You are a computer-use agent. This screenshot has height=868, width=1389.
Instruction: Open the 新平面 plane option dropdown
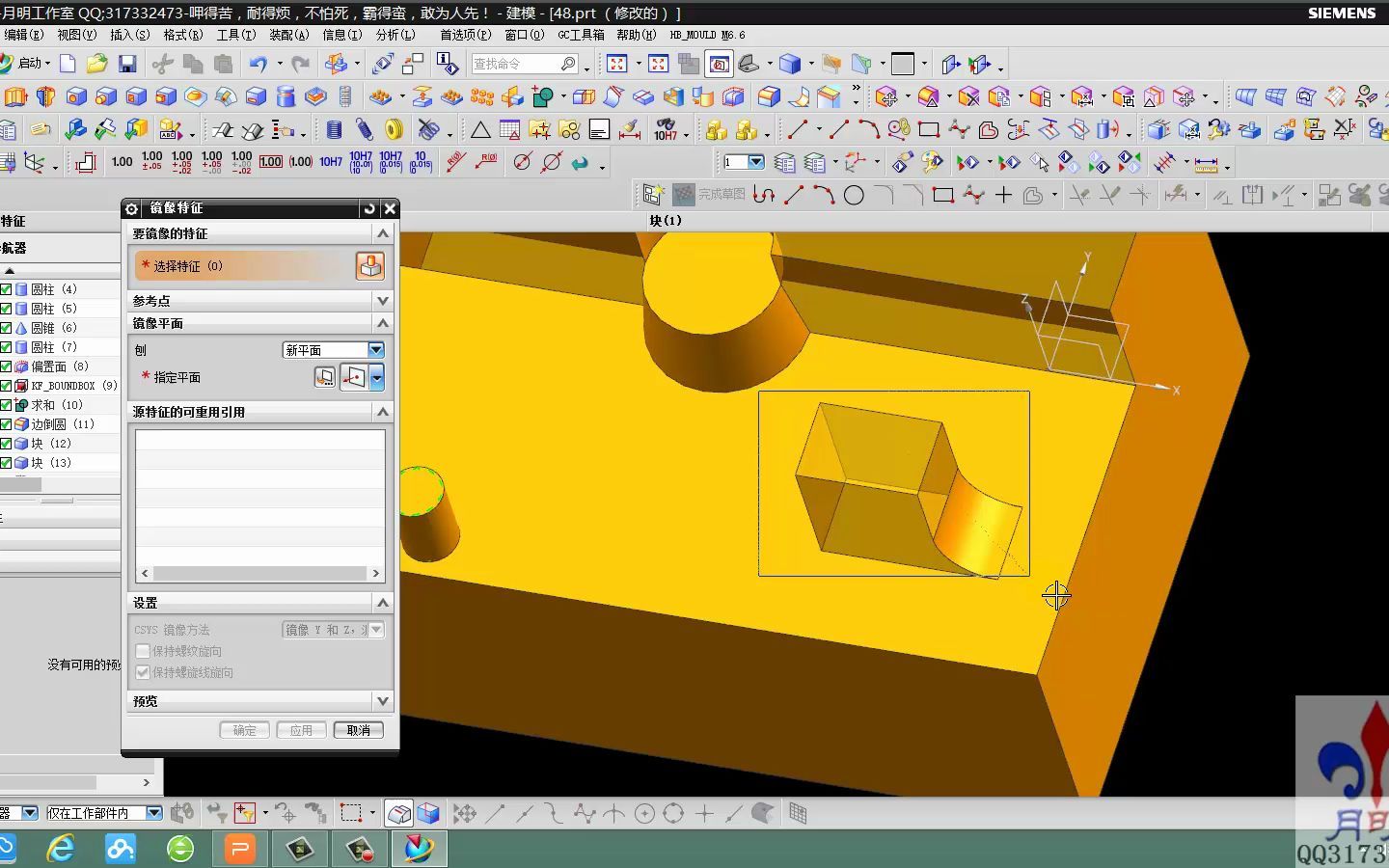pyautogui.click(x=376, y=350)
